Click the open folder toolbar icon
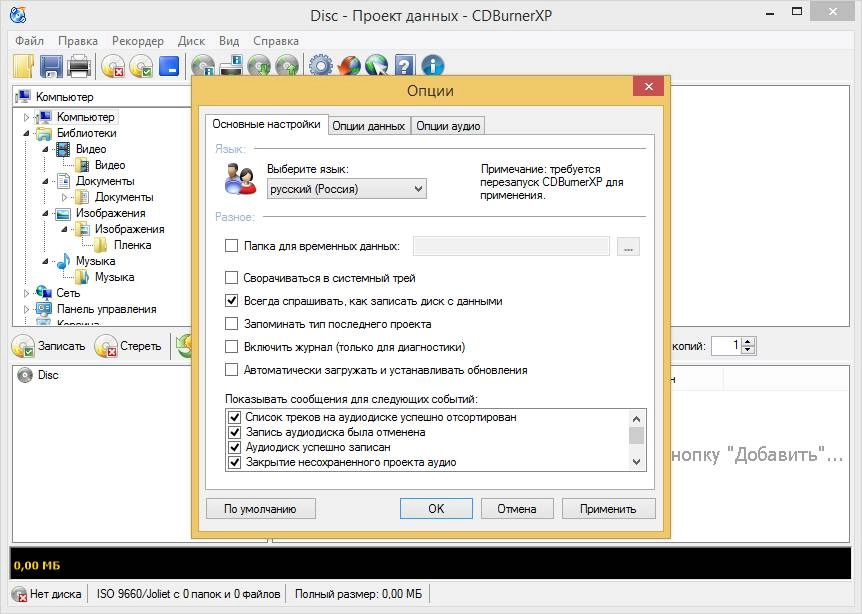862x614 pixels. click(x=23, y=66)
